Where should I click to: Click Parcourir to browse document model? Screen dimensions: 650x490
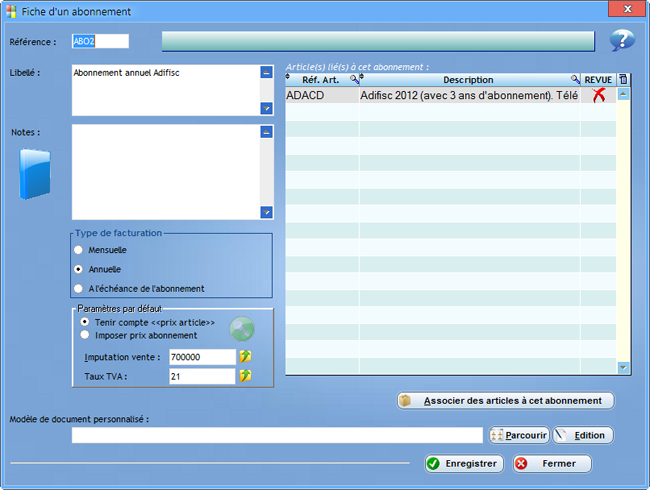click(x=518, y=435)
